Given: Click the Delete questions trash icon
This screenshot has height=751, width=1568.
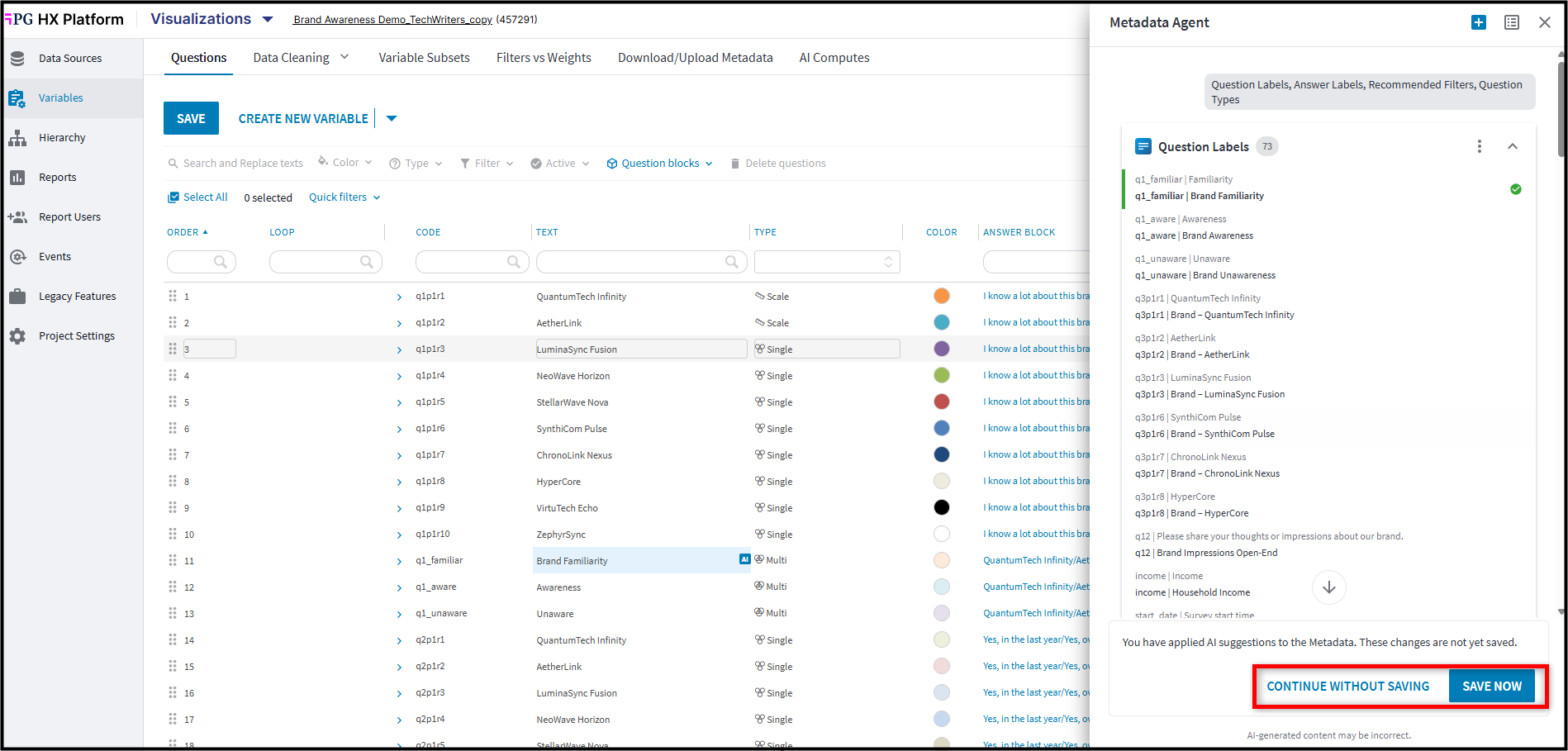Looking at the screenshot, I should (x=735, y=164).
